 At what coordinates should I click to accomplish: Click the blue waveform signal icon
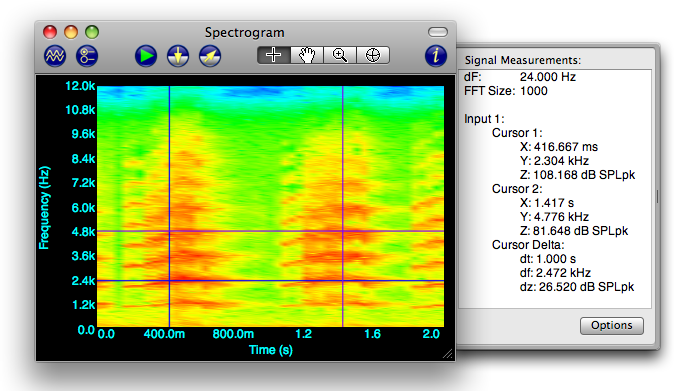(55, 56)
